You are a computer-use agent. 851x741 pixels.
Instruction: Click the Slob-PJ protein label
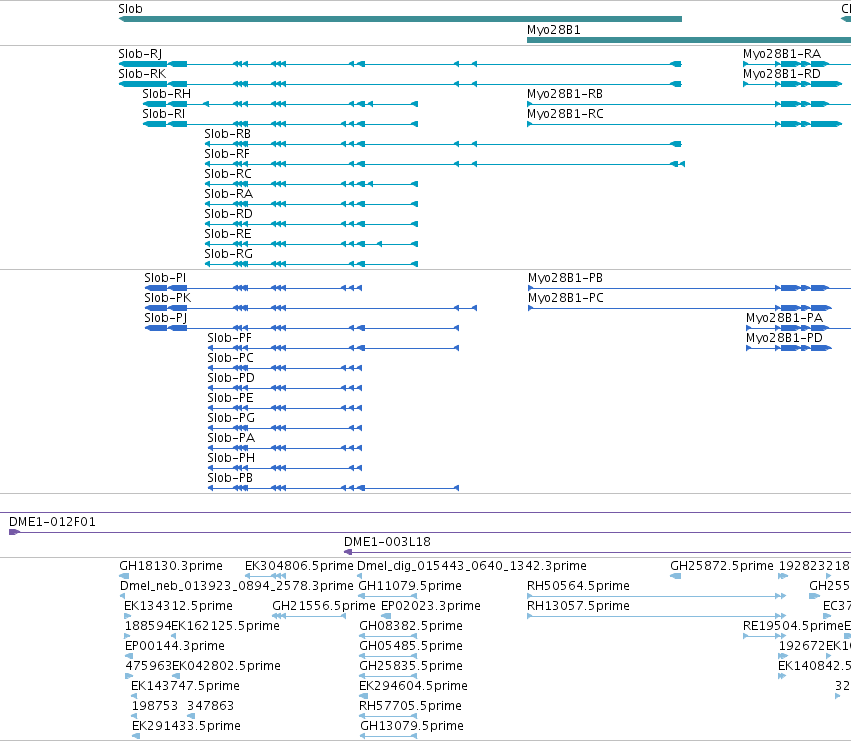(x=166, y=318)
